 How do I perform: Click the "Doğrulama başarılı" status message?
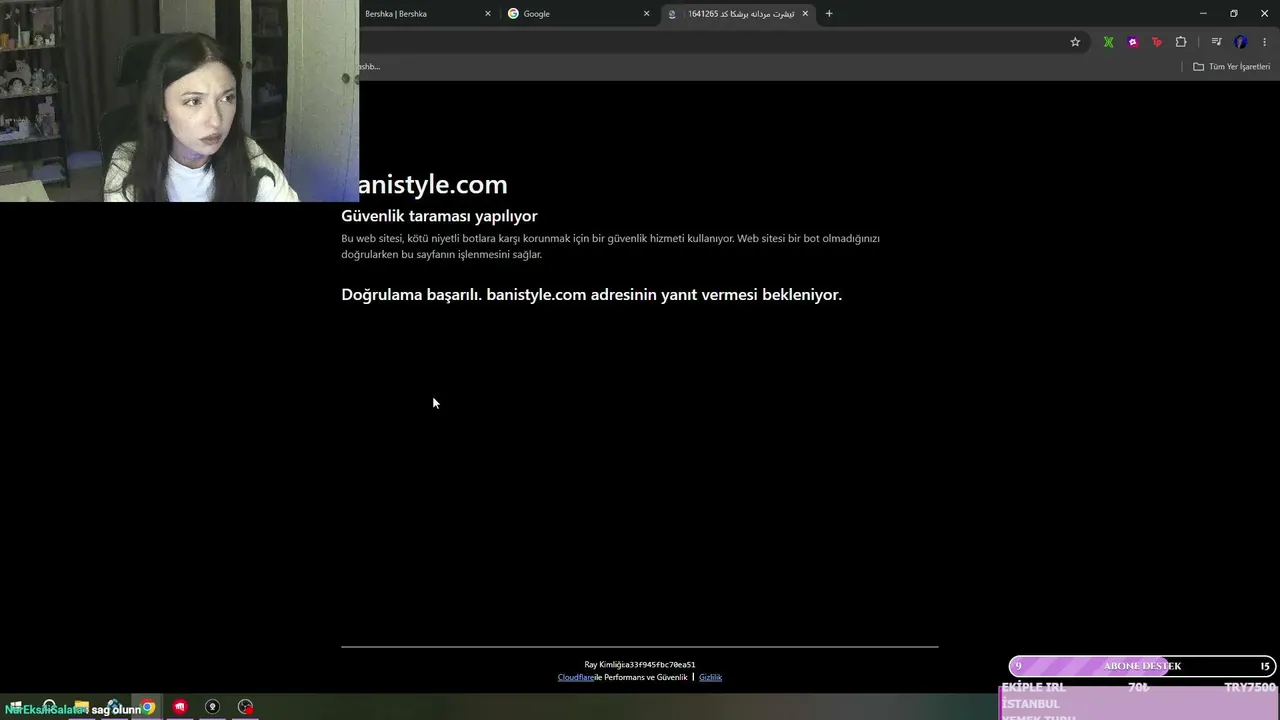click(592, 295)
